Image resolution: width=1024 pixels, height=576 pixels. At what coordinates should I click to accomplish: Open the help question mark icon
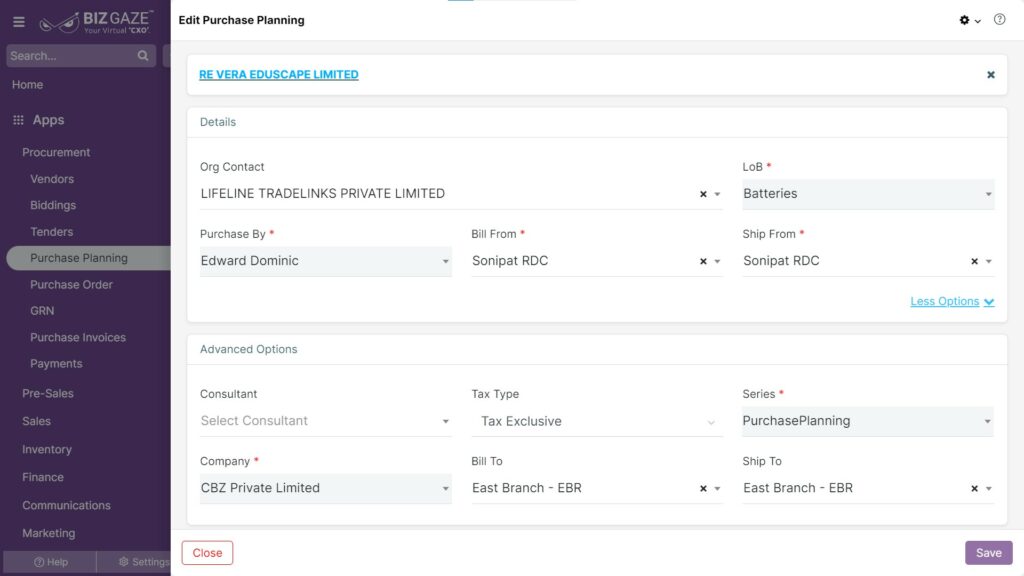pyautogui.click(x=999, y=20)
